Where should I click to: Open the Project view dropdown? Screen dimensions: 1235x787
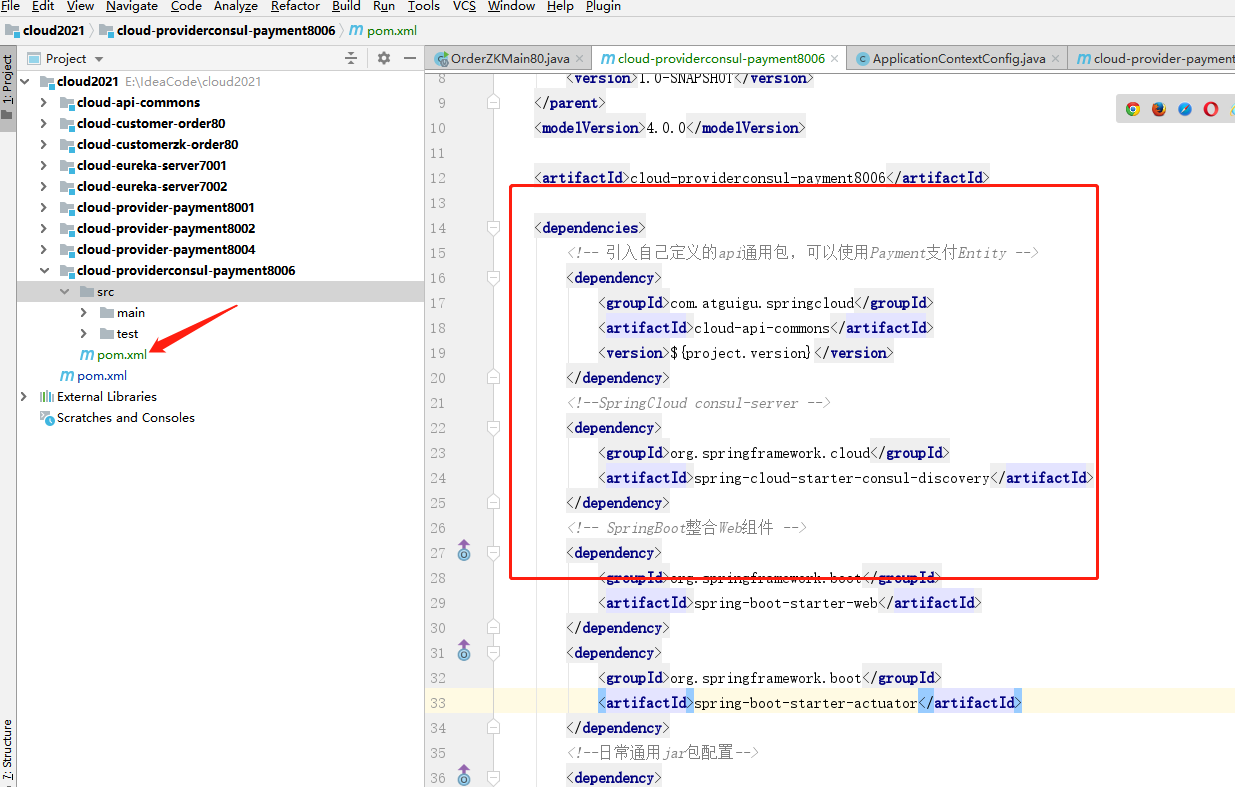pyautogui.click(x=99, y=59)
